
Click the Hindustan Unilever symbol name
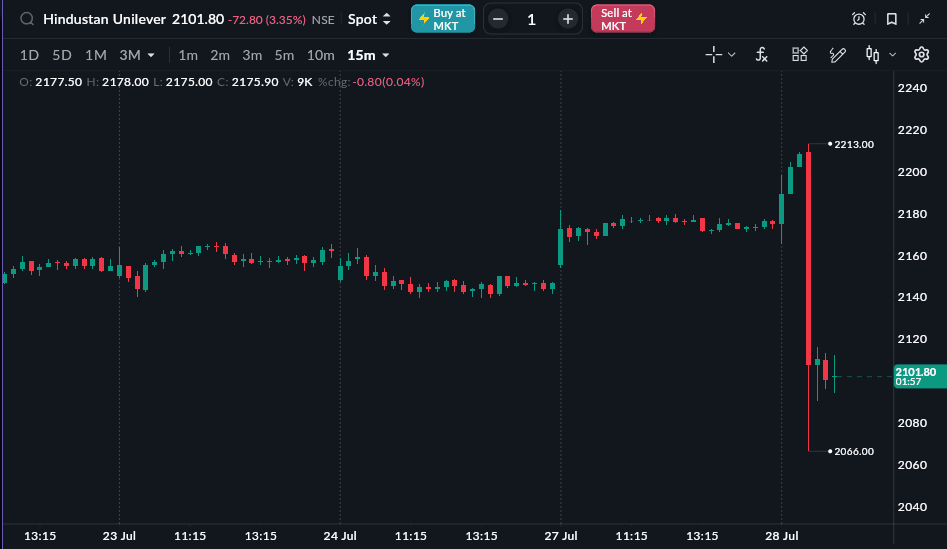pyautogui.click(x=104, y=19)
